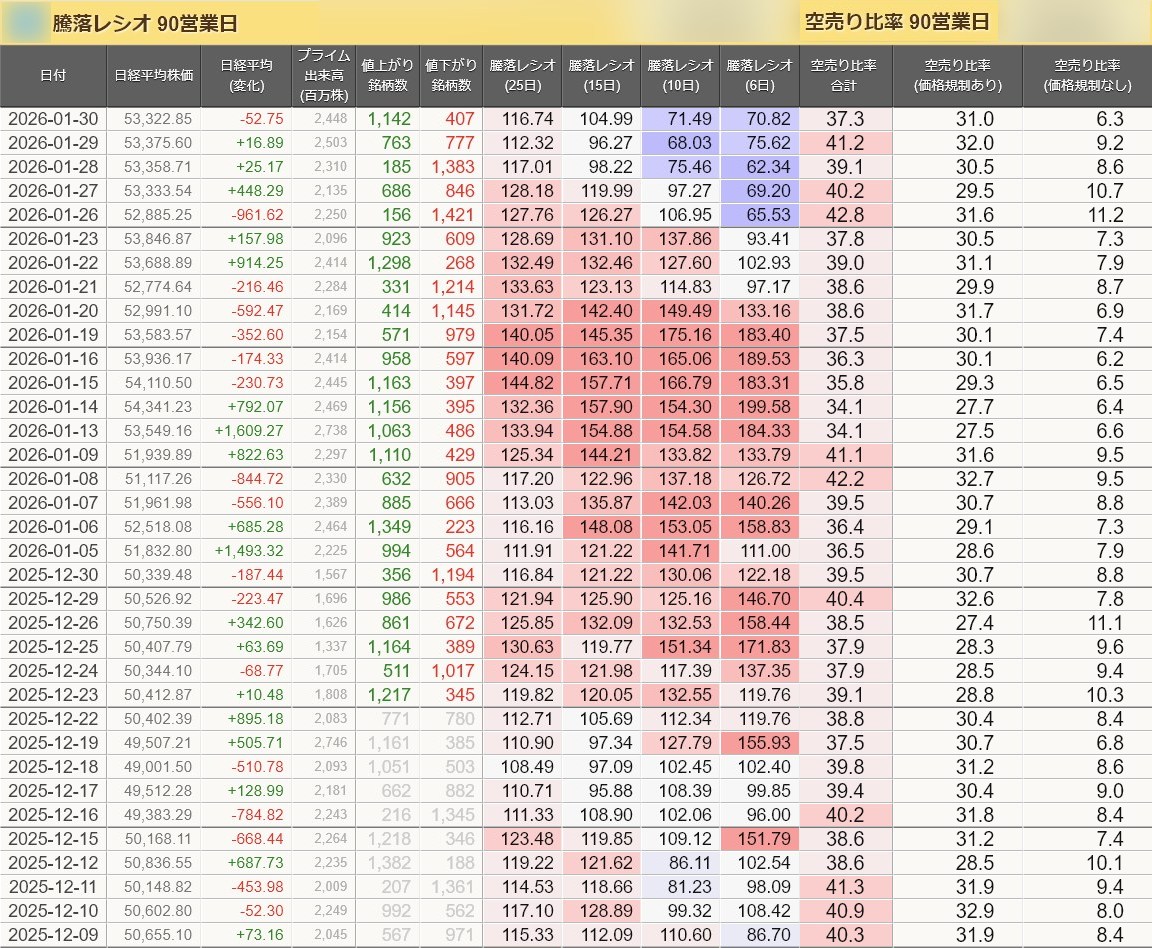Select the 199.58 騰落レシオ cell
The image size is (1152, 948).
tap(759, 407)
